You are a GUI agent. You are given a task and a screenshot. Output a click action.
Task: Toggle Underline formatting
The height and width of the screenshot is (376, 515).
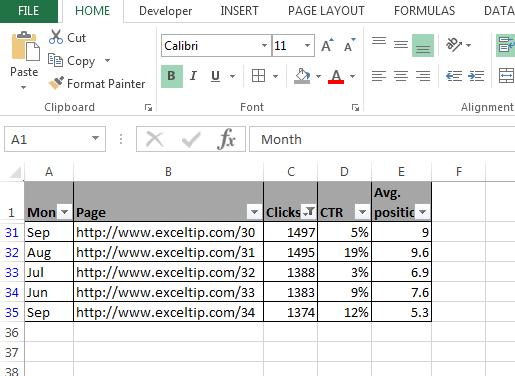[x=216, y=76]
